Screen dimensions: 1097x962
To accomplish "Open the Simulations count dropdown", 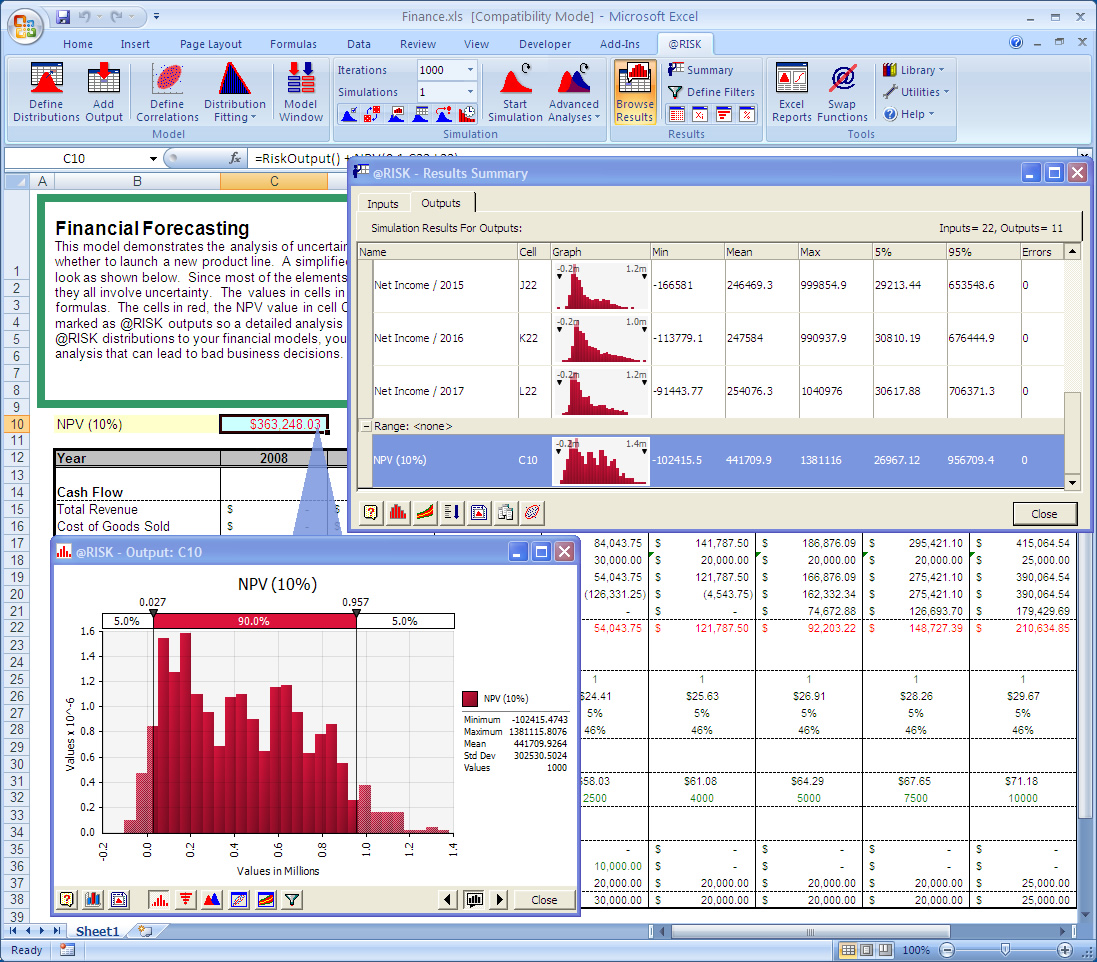I will [x=470, y=92].
